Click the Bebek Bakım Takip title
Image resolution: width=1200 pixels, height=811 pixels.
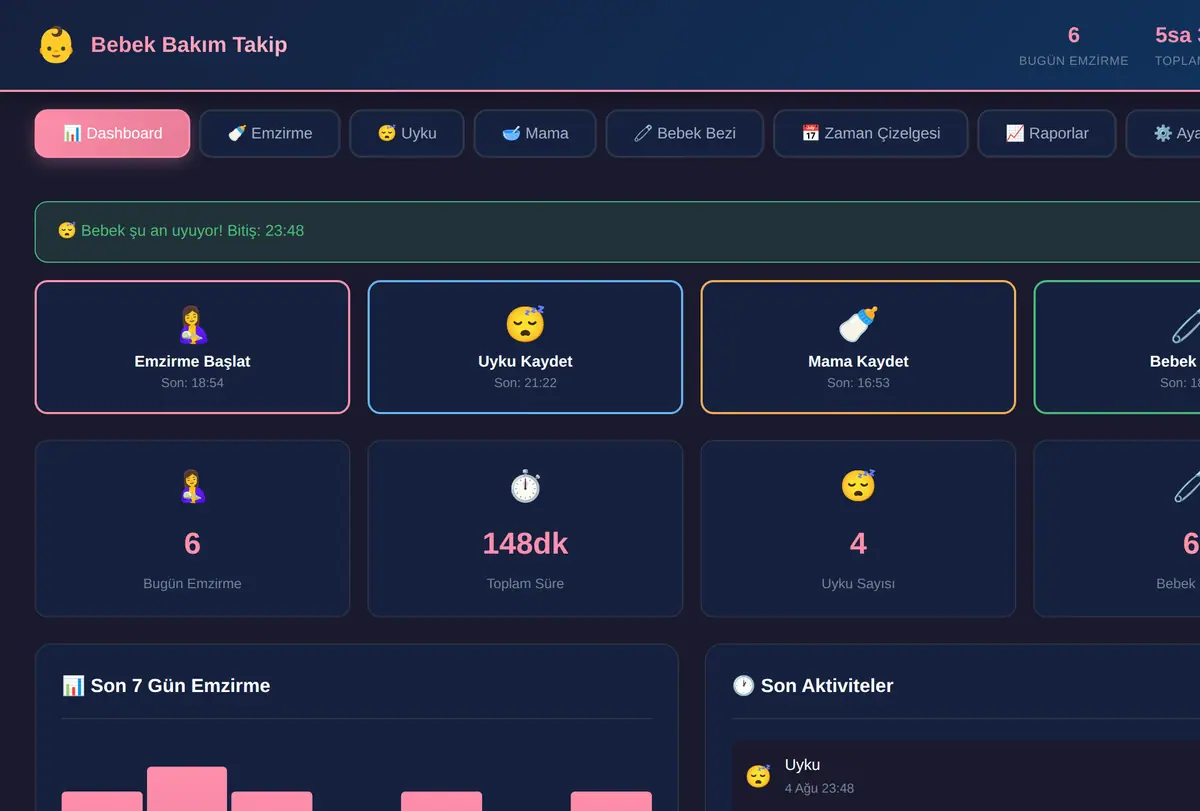[189, 45]
